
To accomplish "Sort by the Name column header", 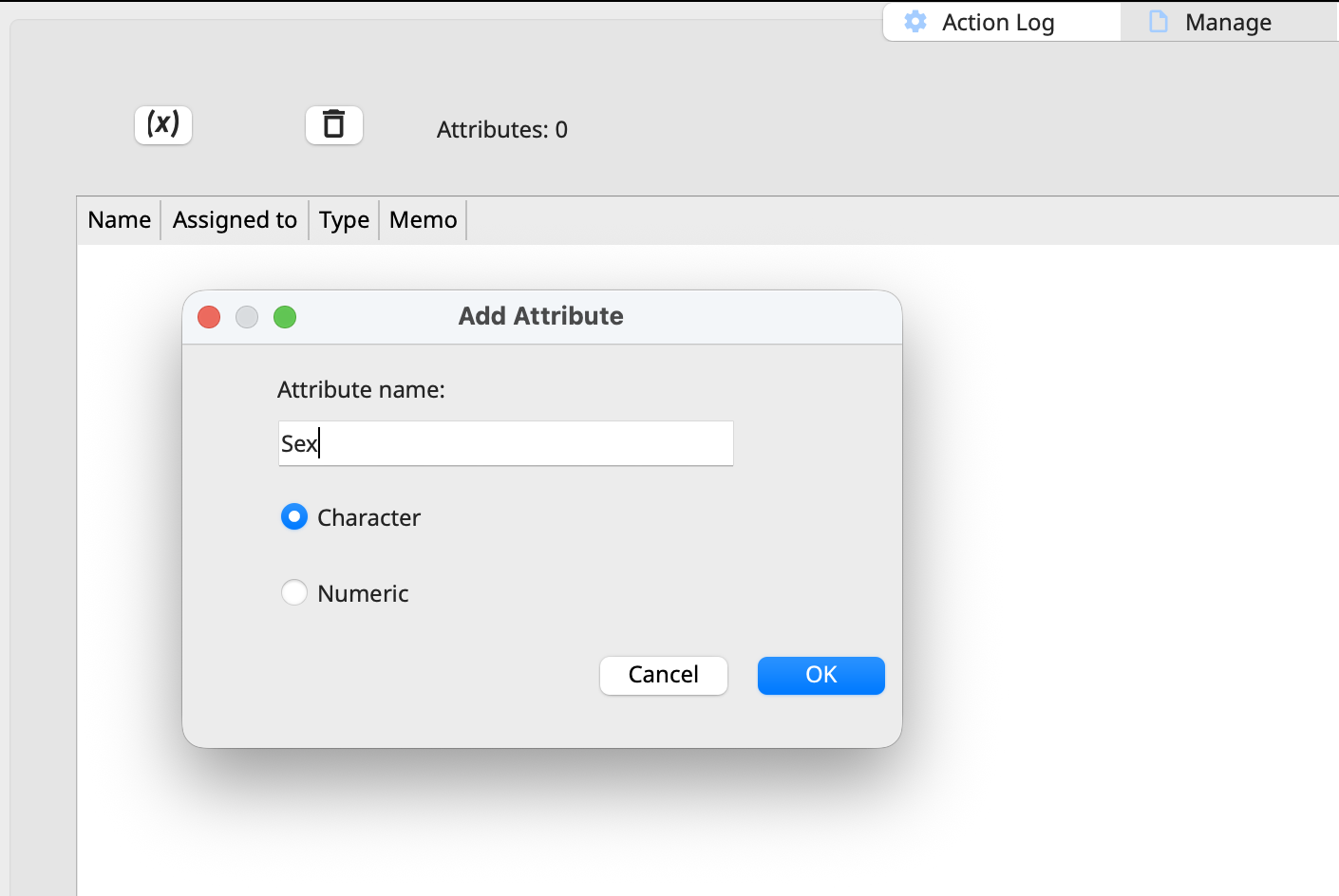I will coord(120,220).
